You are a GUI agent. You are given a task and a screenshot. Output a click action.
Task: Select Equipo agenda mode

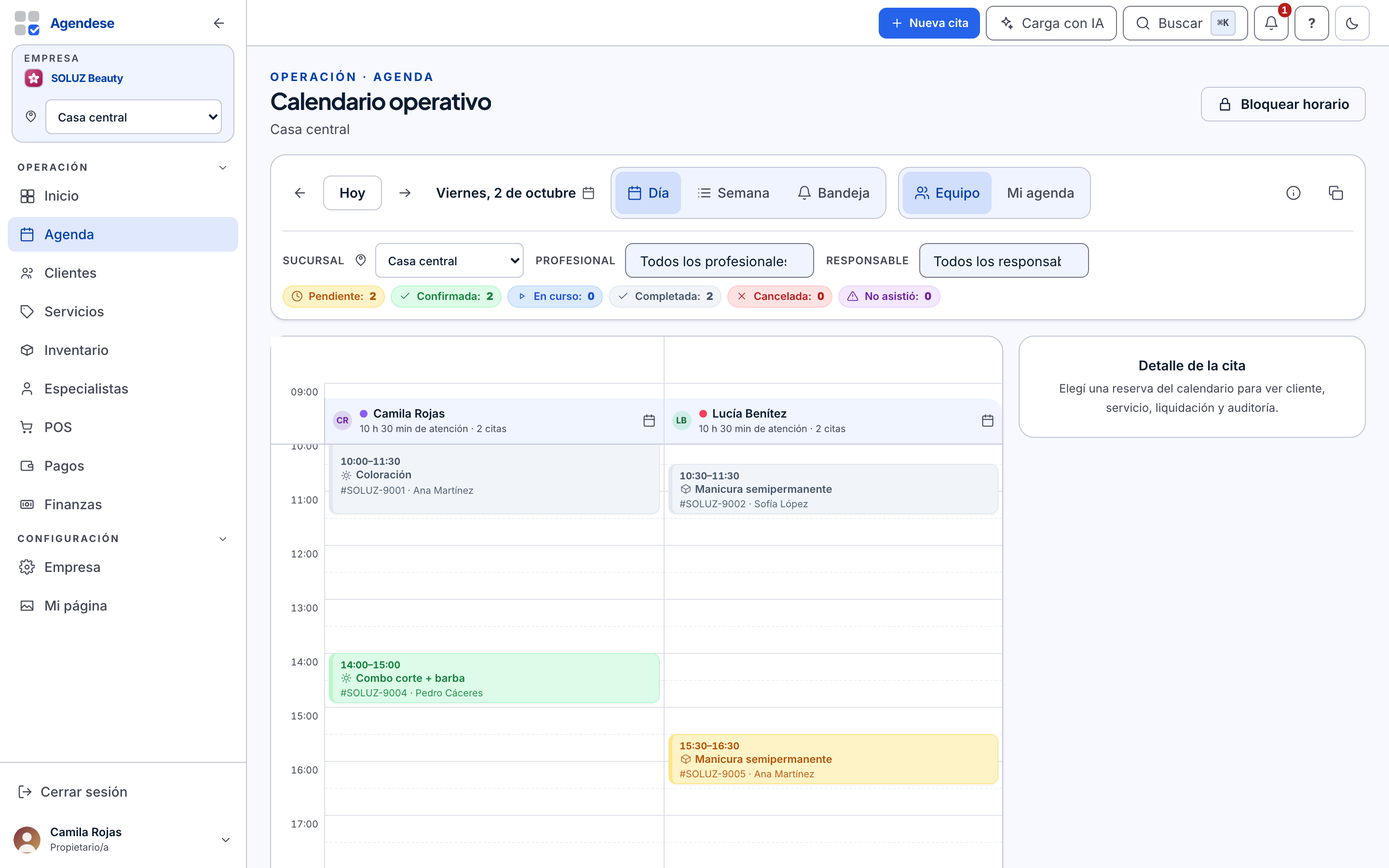pyautogui.click(x=947, y=193)
